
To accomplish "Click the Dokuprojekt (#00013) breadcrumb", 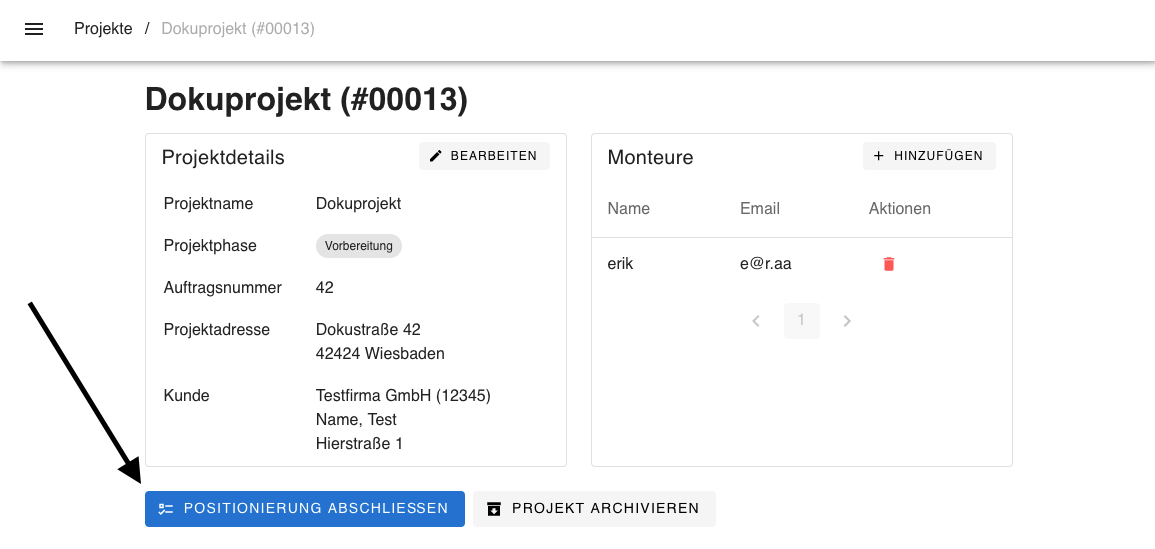I will click(238, 29).
